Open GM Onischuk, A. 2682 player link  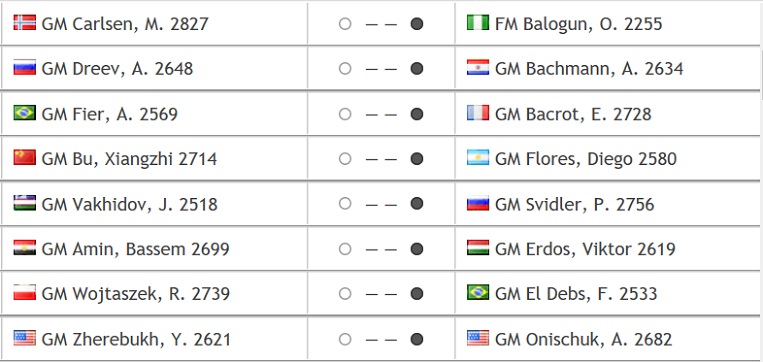[583, 339]
